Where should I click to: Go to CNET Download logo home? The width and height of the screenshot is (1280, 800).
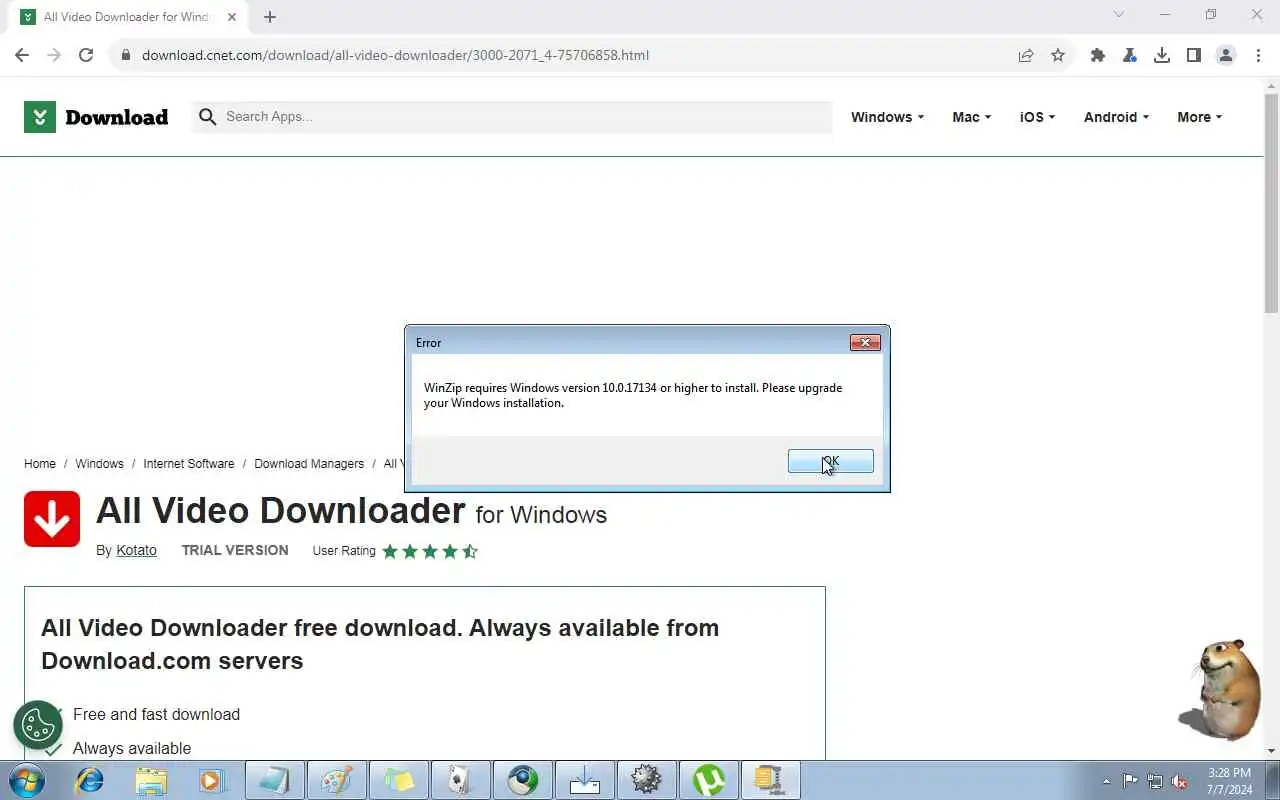(x=96, y=117)
